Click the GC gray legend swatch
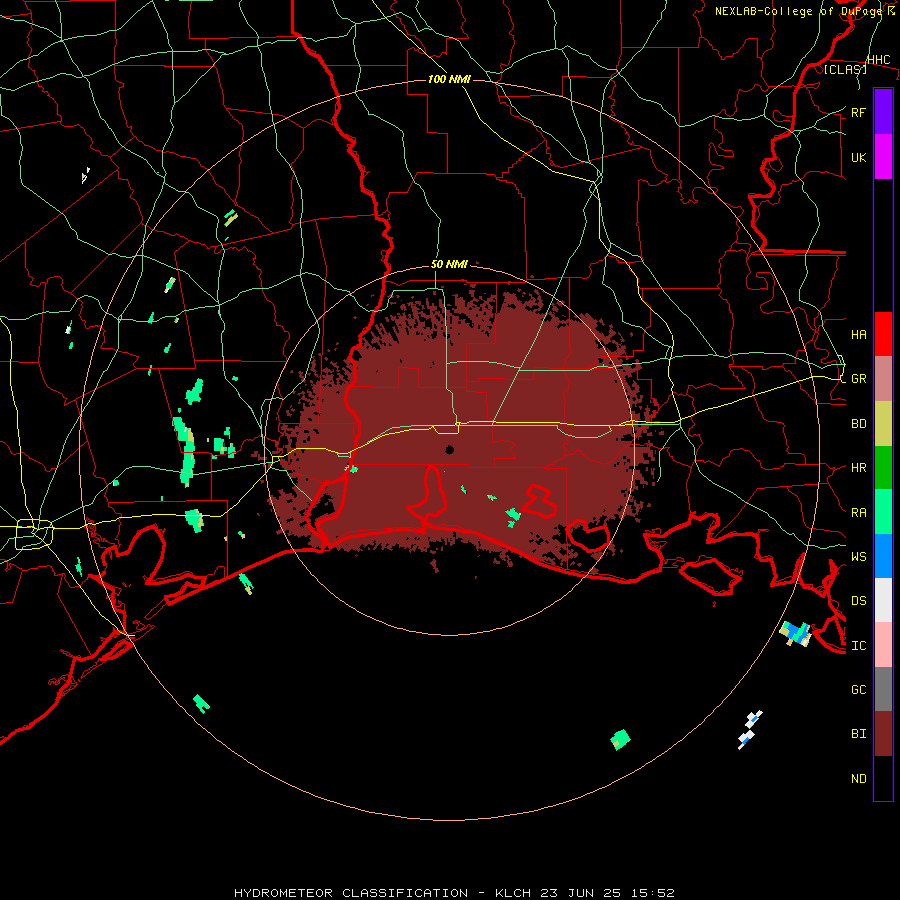 (x=883, y=689)
